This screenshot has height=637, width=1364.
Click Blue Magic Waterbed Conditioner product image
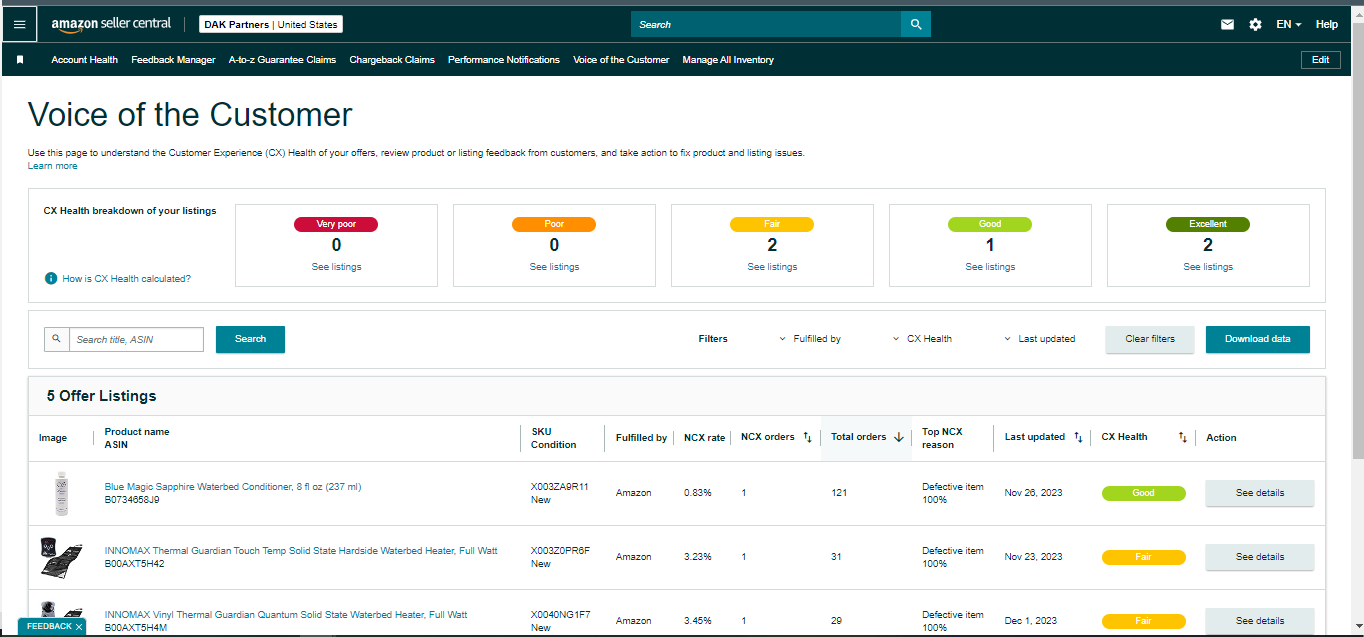pos(61,493)
